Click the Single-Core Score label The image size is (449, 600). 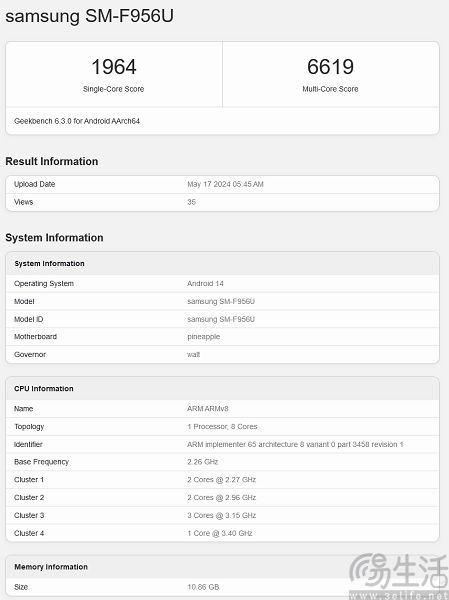(114, 89)
